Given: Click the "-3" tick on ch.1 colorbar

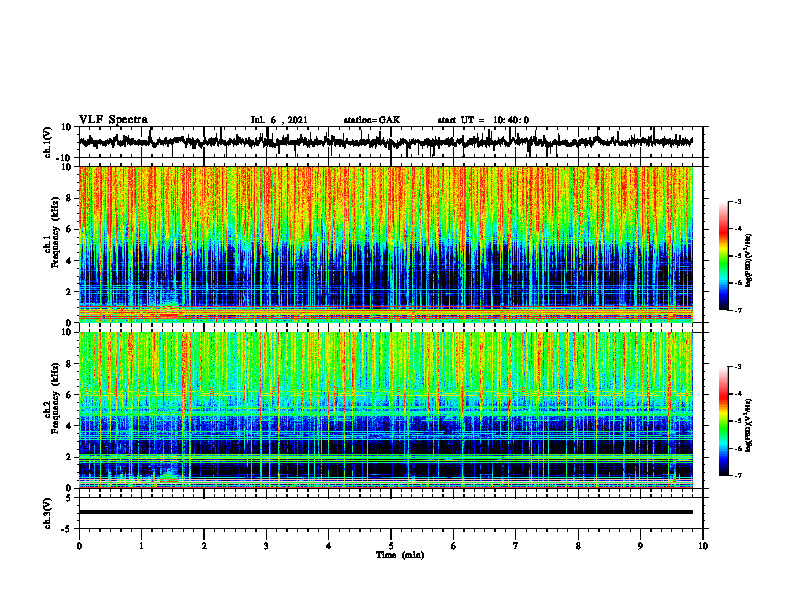Looking at the screenshot, I should (x=737, y=201).
